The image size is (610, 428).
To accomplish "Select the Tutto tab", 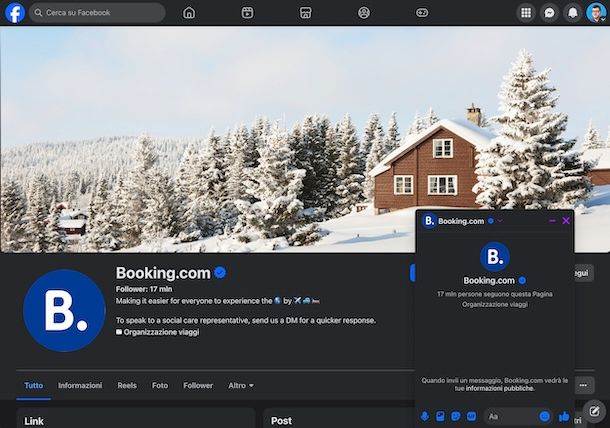I will (x=33, y=385).
